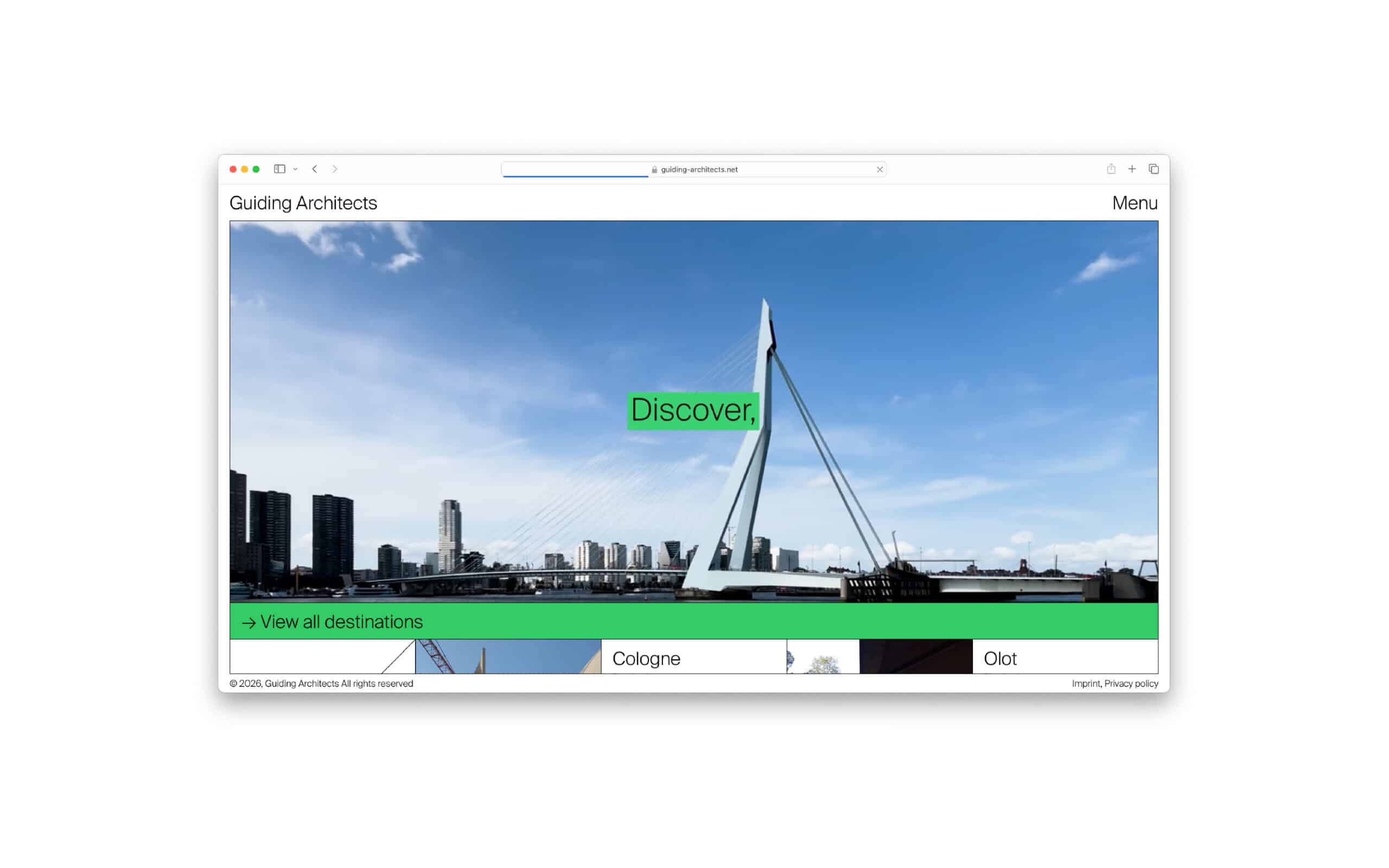
Task: Click the green Discover, hero label
Action: point(693,411)
